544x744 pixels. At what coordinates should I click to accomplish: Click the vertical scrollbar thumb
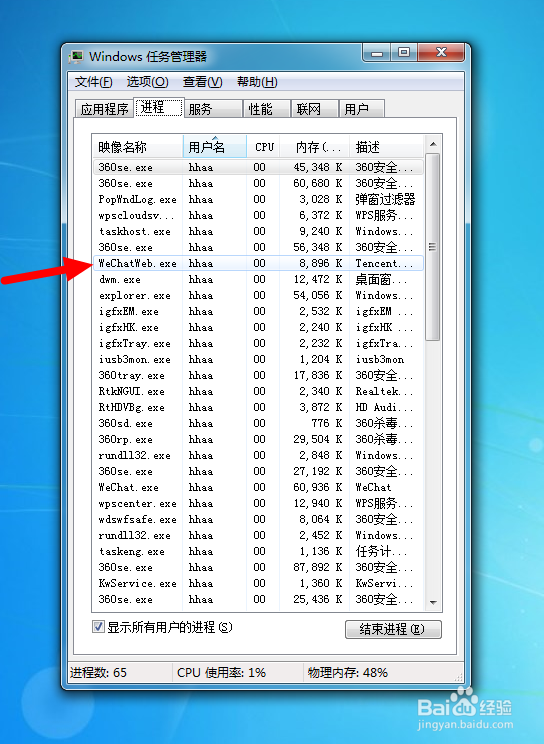pos(432,247)
